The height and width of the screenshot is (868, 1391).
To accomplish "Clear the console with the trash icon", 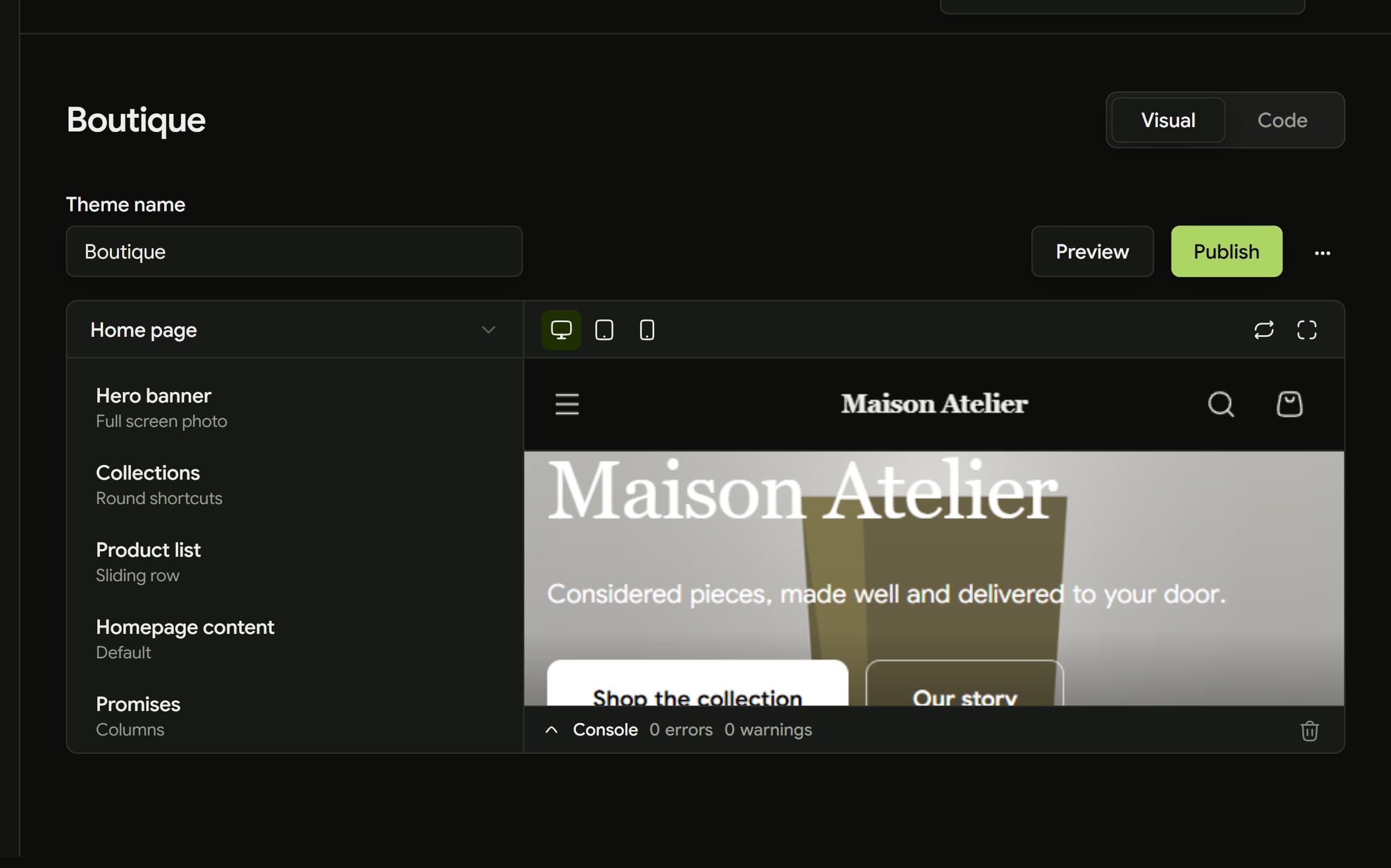I will click(1309, 731).
